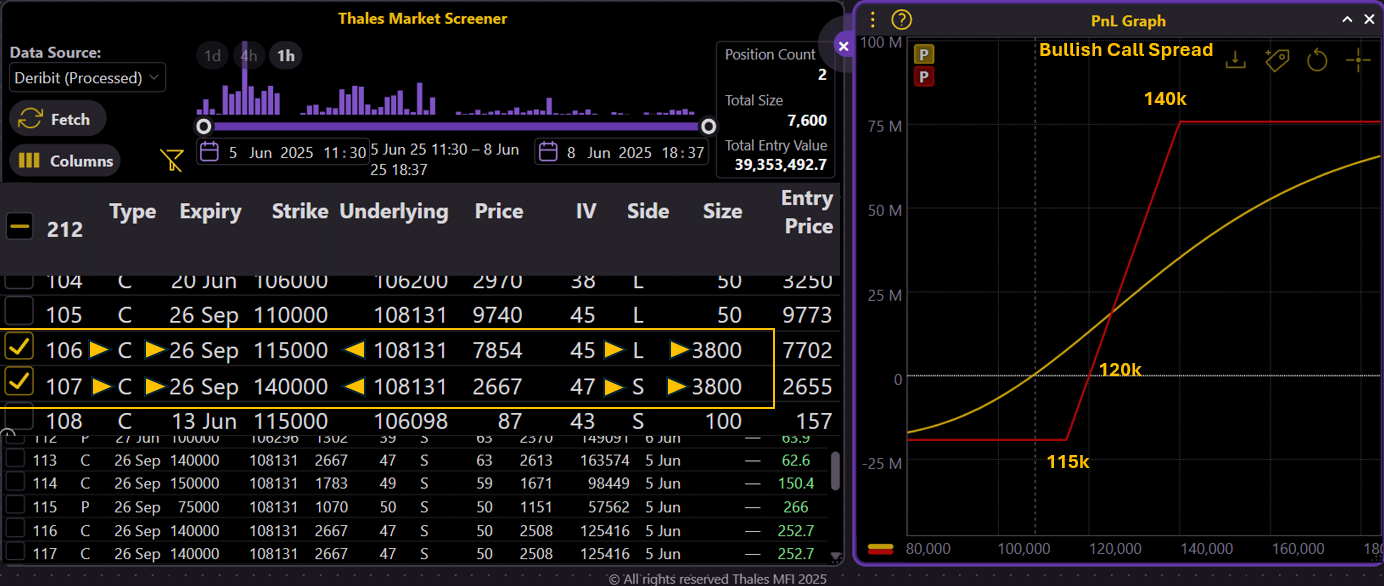The image size is (1384, 586).
Task: Tick the checkbox for row 116
Action: (16, 530)
